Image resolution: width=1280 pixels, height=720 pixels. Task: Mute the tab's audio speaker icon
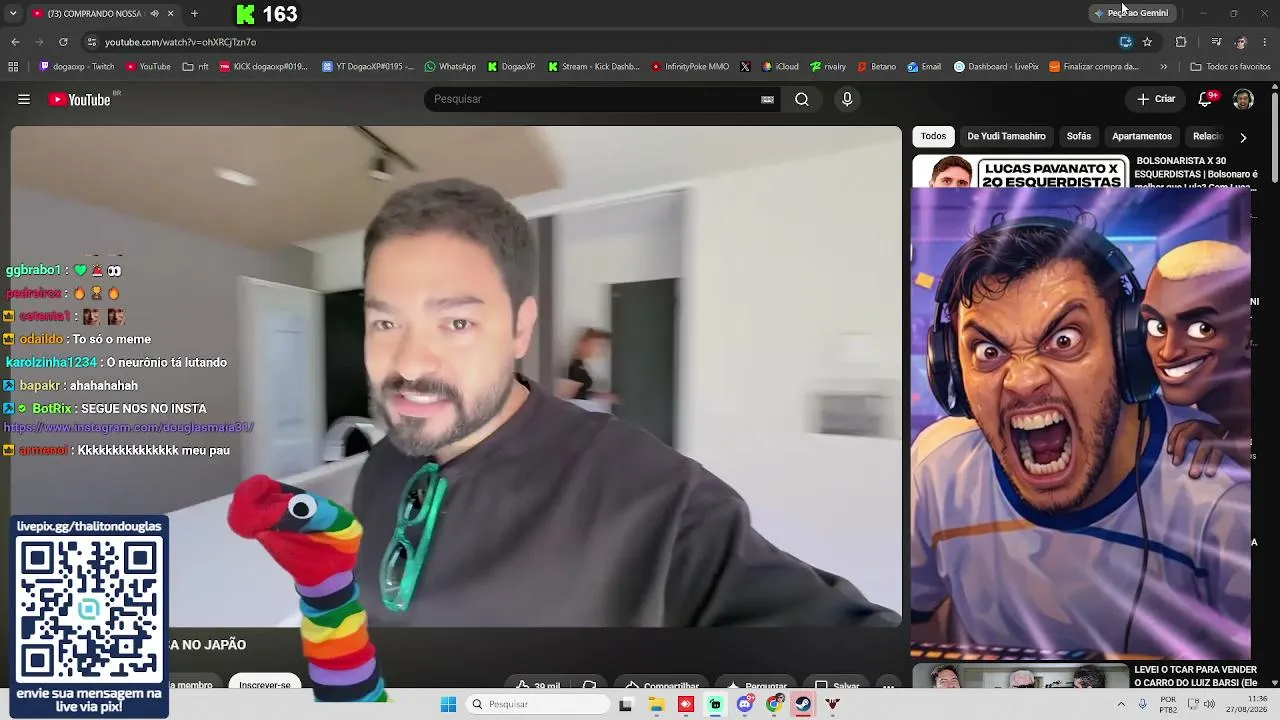(154, 14)
